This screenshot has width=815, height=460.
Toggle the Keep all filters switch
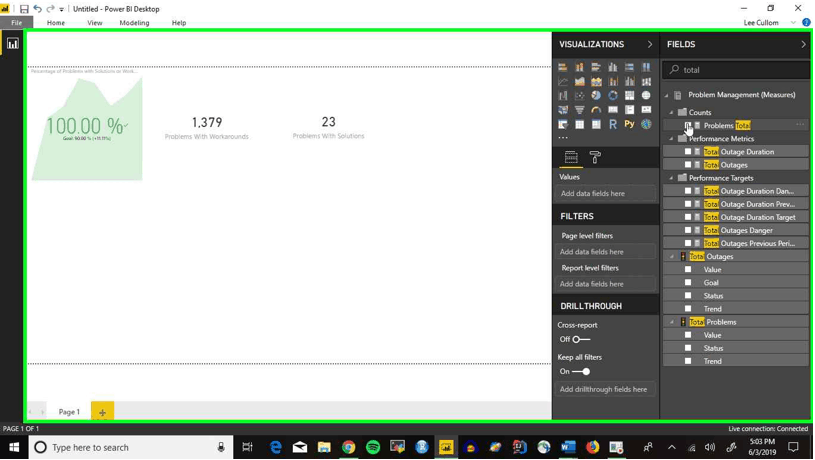point(581,372)
